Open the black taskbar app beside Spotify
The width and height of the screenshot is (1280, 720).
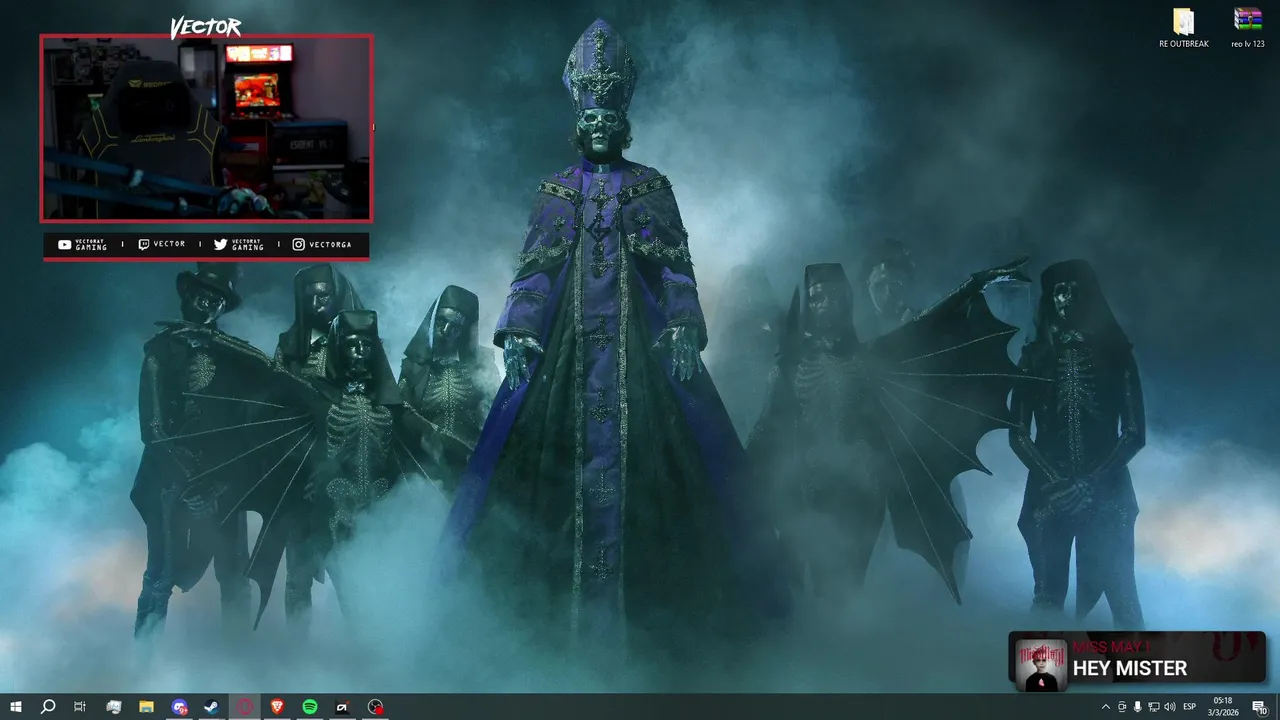[x=342, y=707]
